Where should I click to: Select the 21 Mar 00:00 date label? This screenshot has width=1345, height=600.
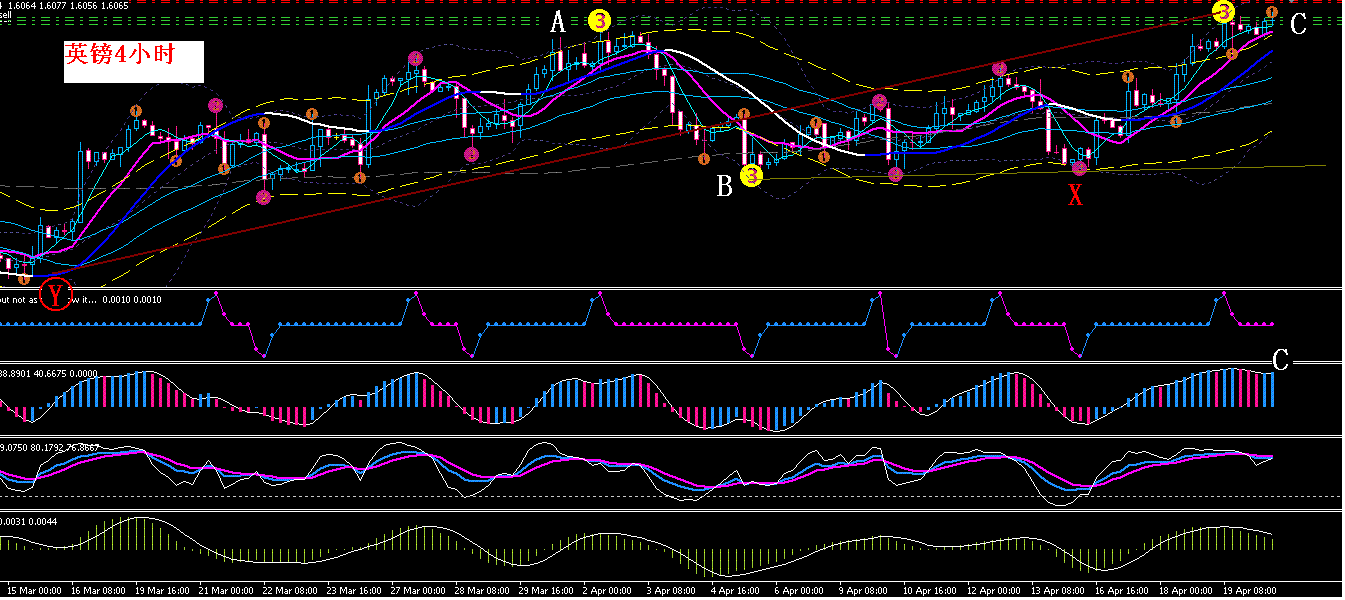click(x=226, y=590)
